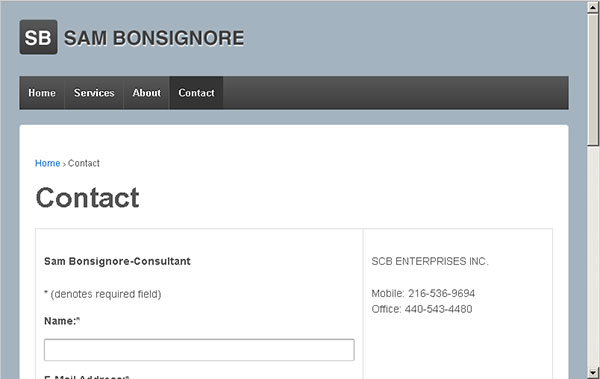
Task: Click the office number 440-543-4480
Action: [438, 309]
